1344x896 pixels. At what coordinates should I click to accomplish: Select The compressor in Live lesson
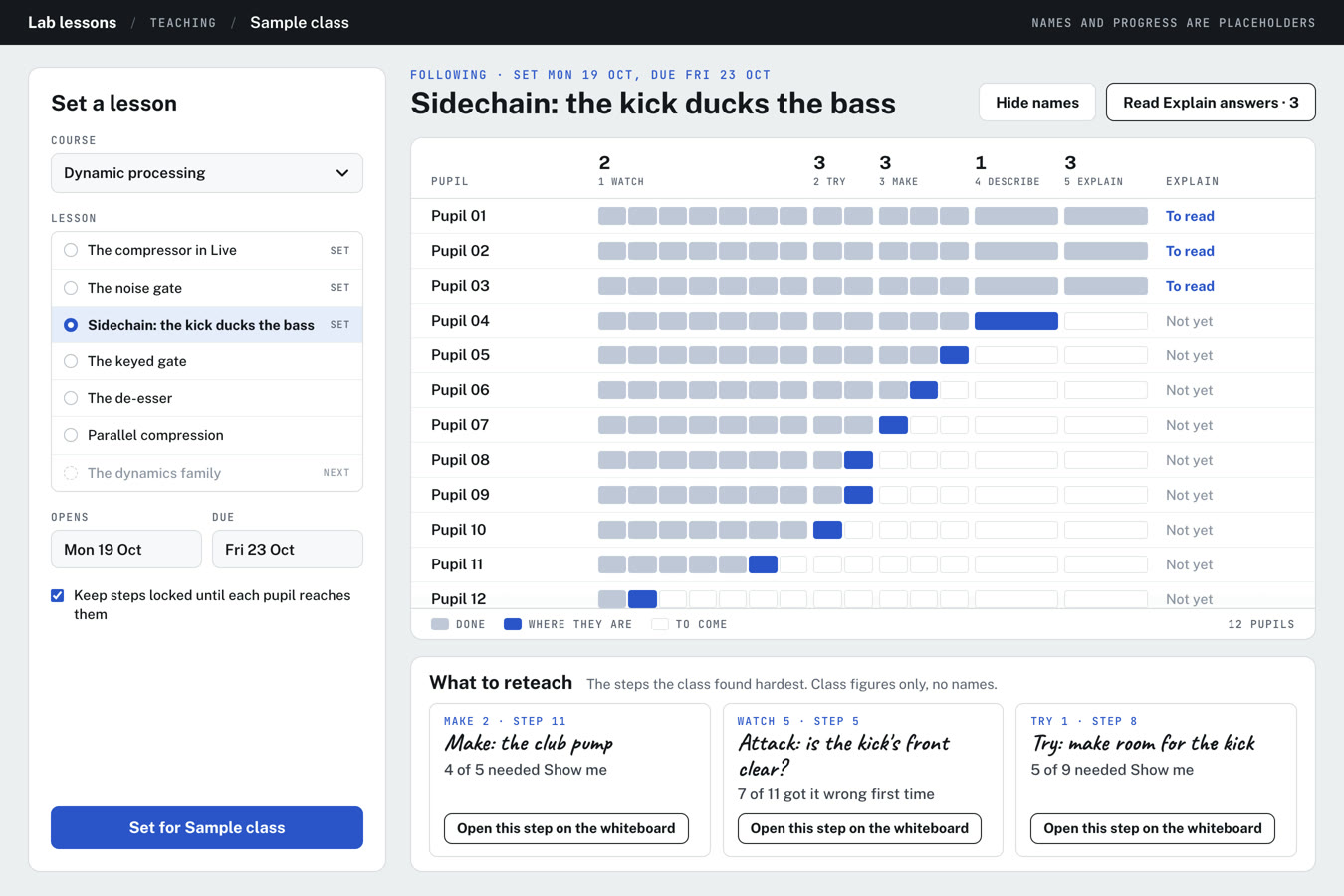tap(207, 250)
